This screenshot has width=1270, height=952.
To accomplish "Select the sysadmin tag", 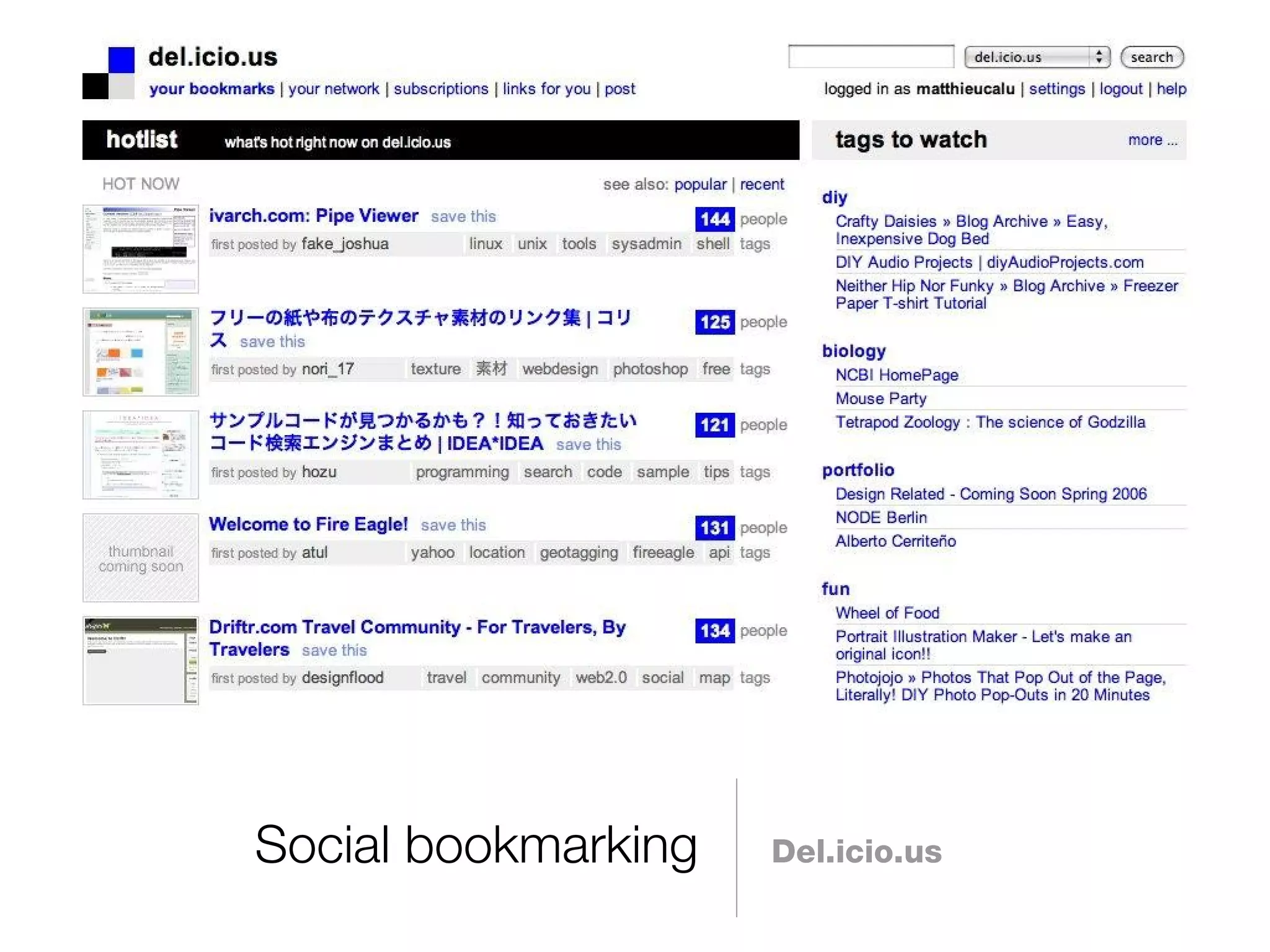I will 647,244.
